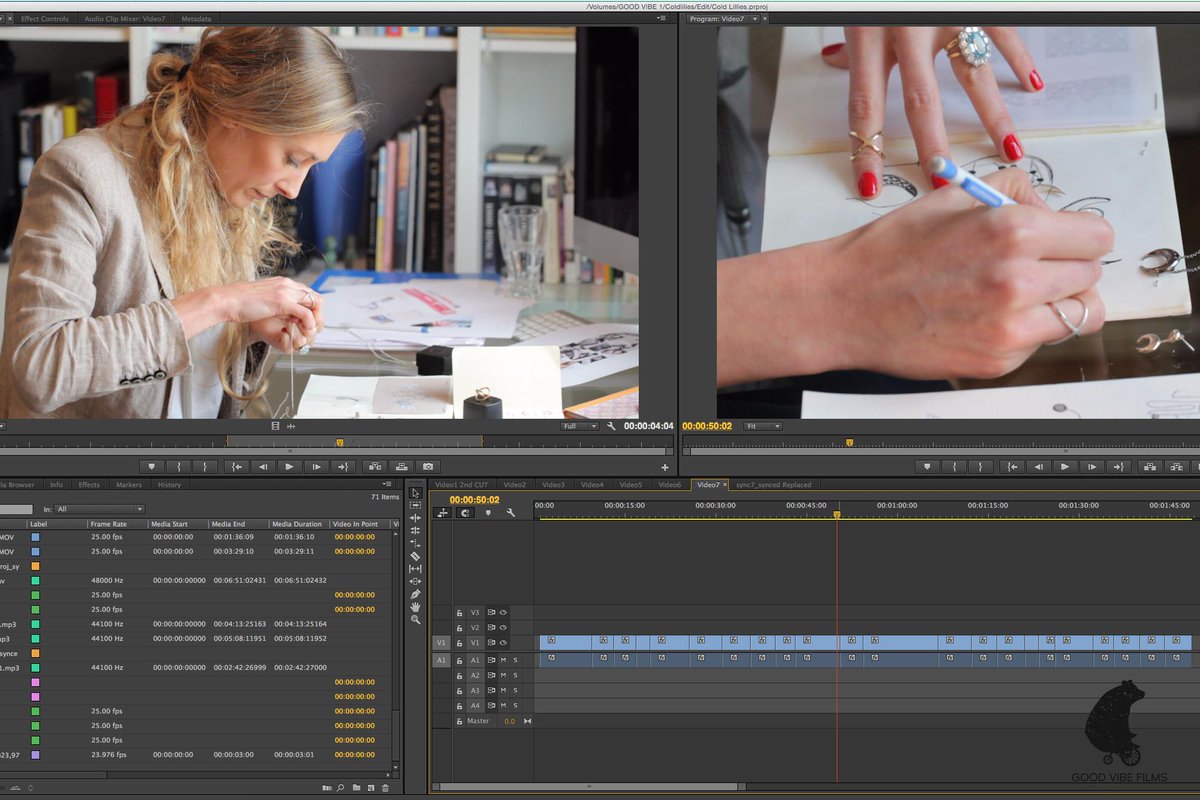Toggle V1 track output eye
1200x800 pixels.
pos(503,642)
